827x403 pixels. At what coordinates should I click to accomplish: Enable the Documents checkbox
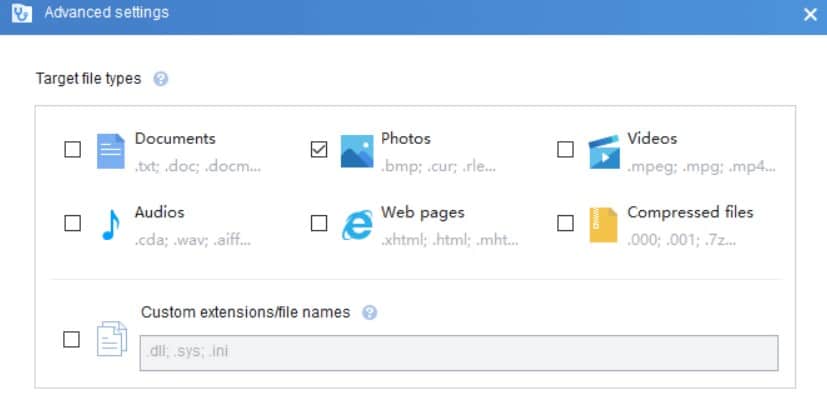click(x=72, y=150)
